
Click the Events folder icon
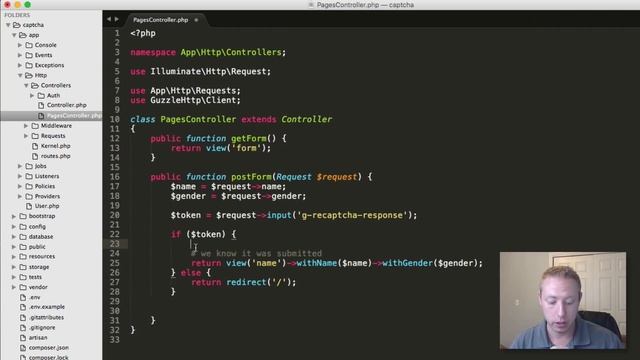click(29, 55)
